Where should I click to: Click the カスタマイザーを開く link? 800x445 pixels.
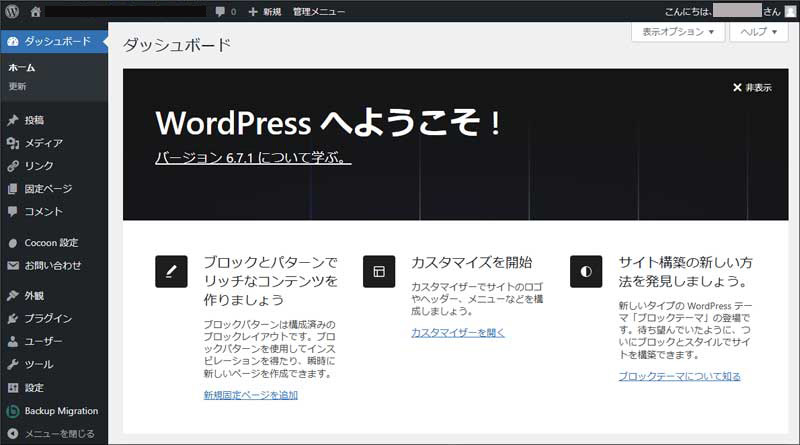458,332
